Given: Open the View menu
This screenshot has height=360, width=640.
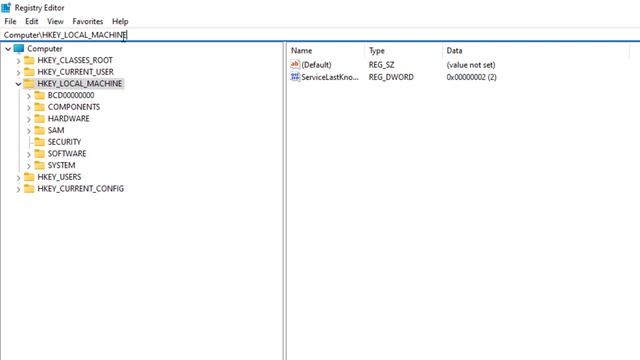Looking at the screenshot, I should click(x=55, y=21).
